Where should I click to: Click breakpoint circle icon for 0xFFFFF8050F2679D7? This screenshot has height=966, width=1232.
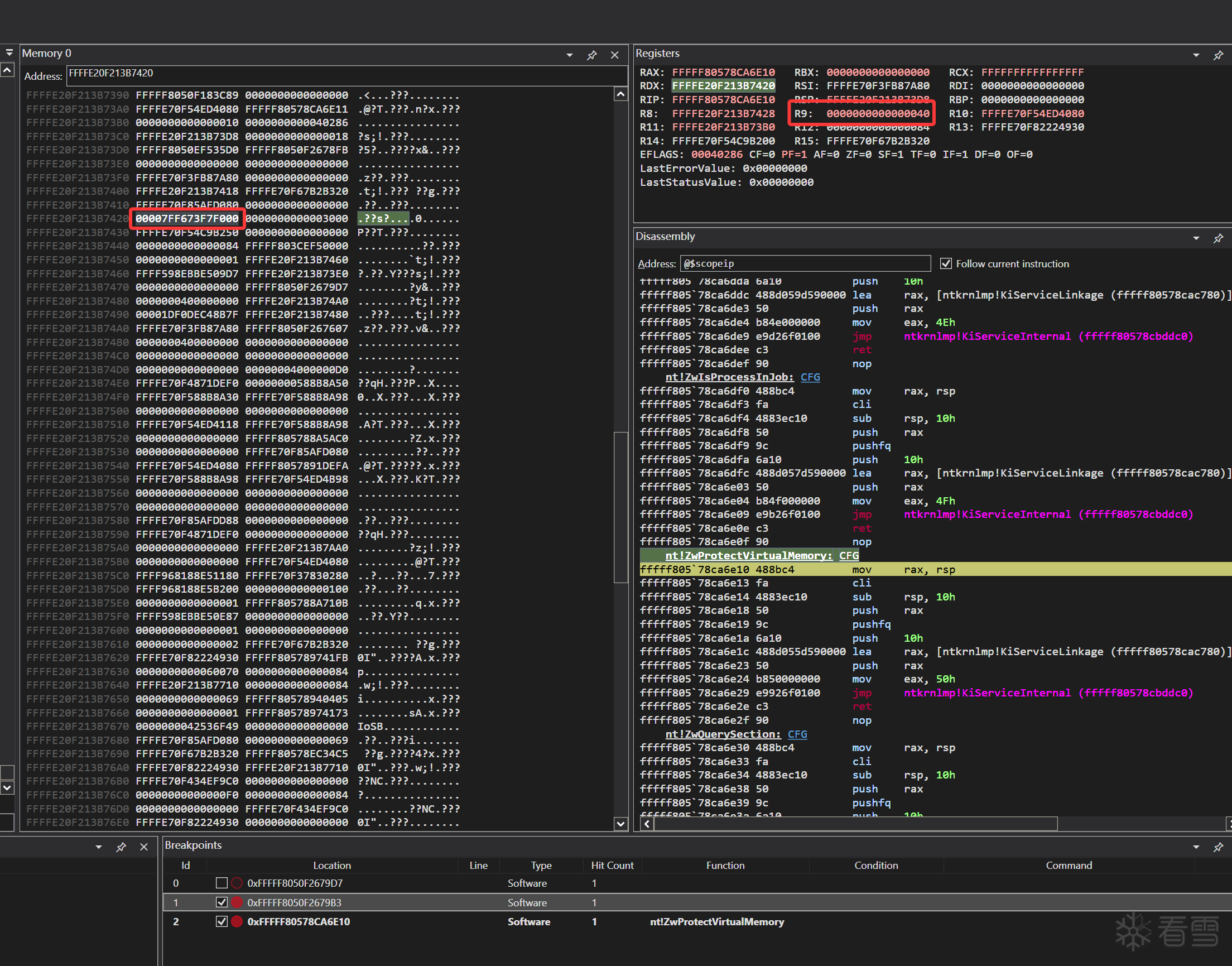pos(237,883)
